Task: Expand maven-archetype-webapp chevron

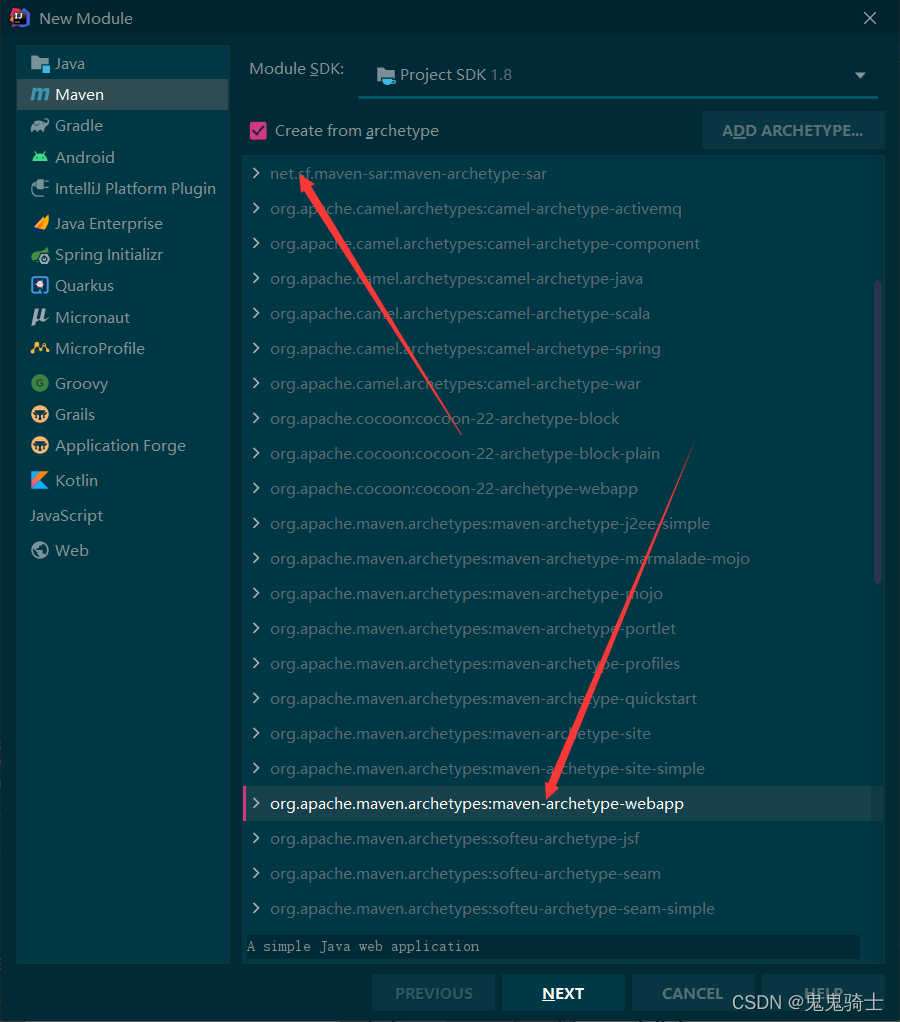Action: 256,804
